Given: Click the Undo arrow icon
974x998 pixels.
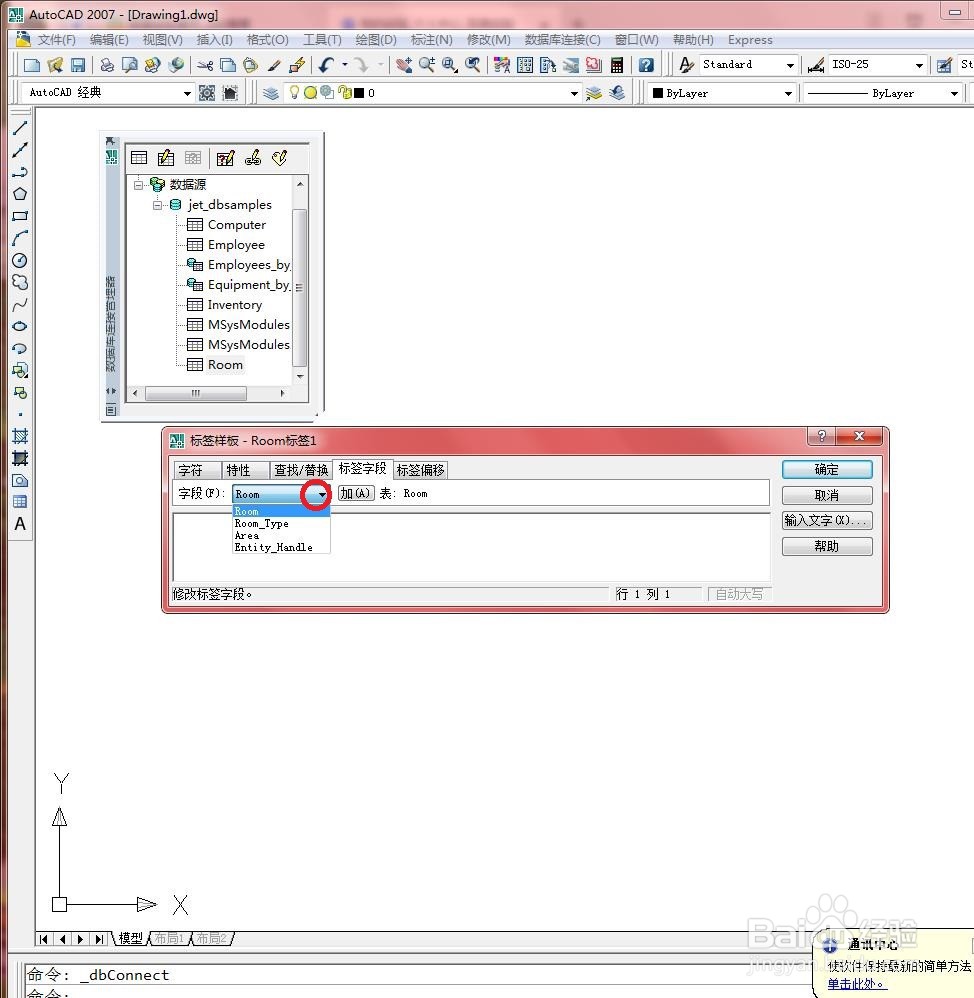Looking at the screenshot, I should pyautogui.click(x=326, y=64).
